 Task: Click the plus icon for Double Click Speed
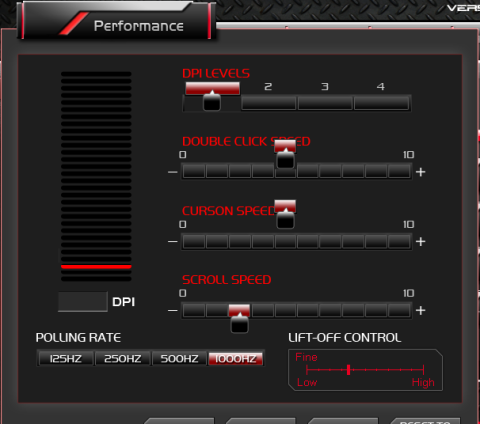point(421,172)
